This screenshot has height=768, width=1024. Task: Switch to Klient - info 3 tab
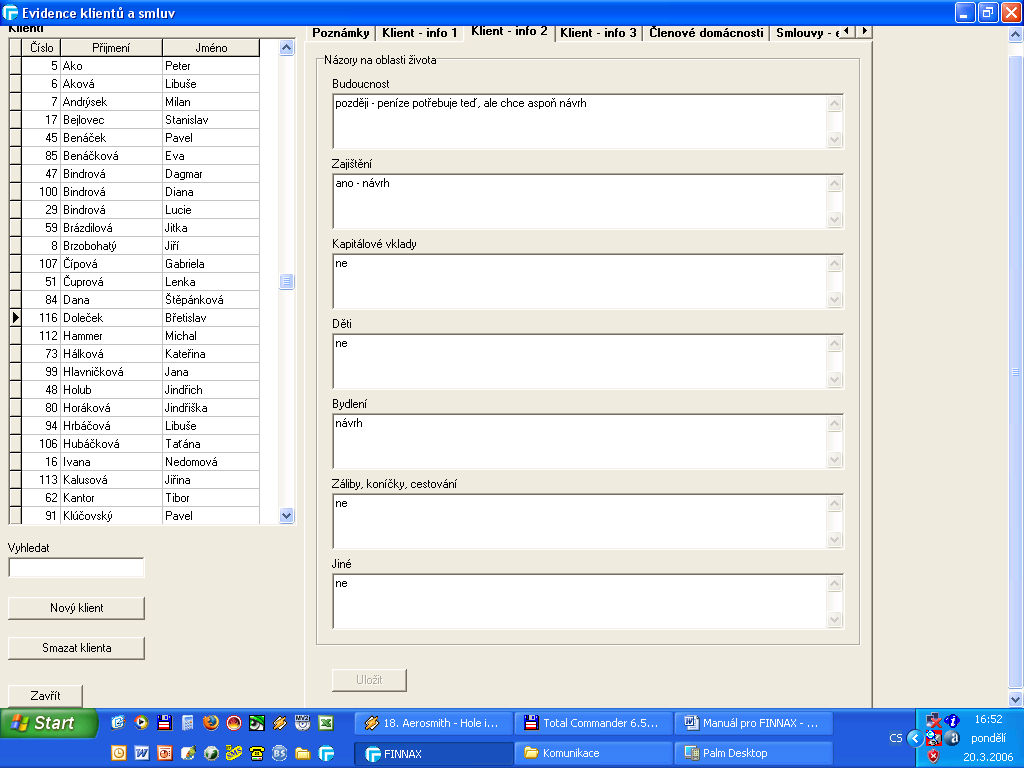click(598, 33)
